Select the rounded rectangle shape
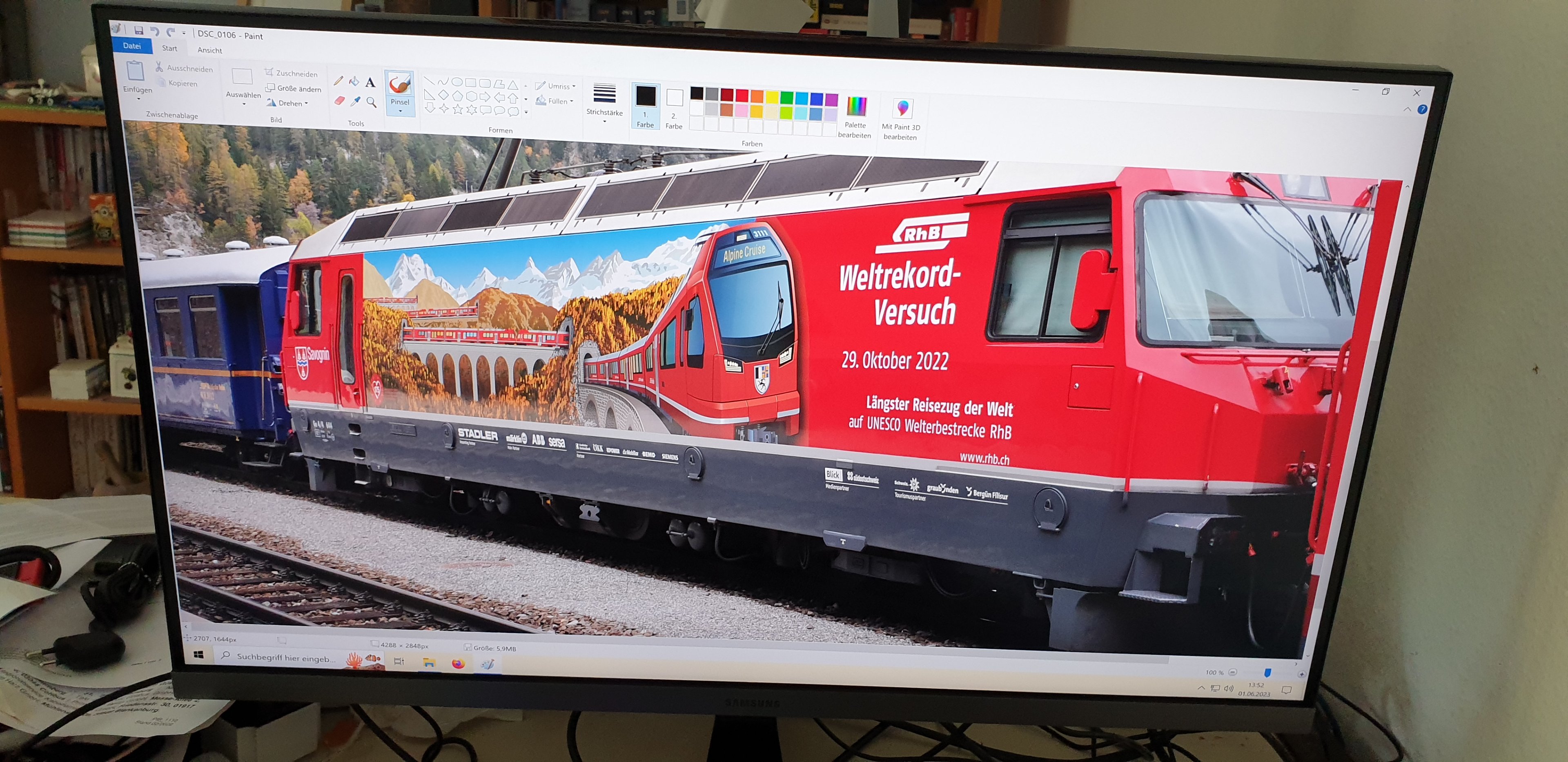1568x762 pixels. (485, 83)
